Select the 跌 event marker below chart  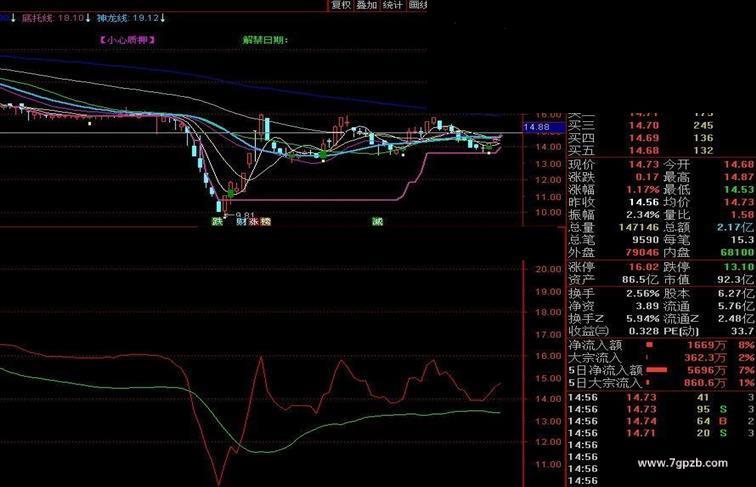[x=218, y=221]
